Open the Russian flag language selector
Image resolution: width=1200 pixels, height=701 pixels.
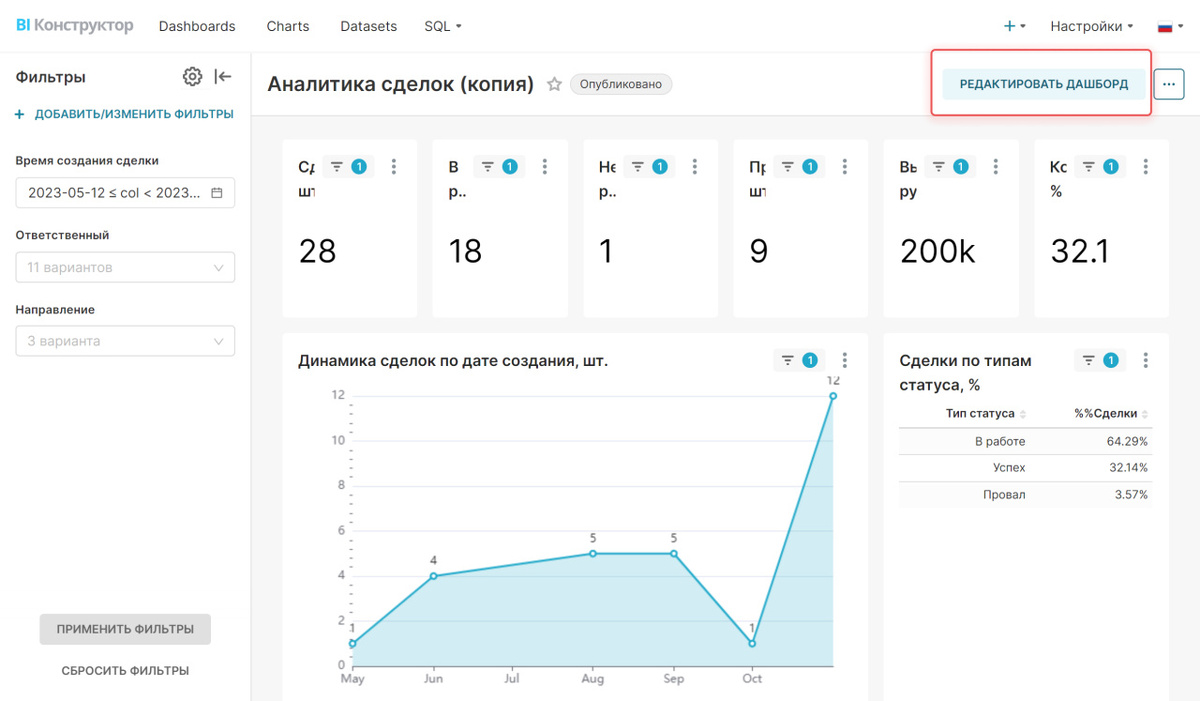pyautogui.click(x=1170, y=26)
